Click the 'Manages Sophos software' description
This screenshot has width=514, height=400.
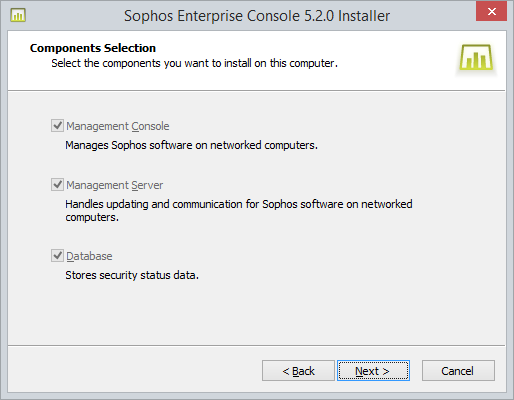pos(191,145)
